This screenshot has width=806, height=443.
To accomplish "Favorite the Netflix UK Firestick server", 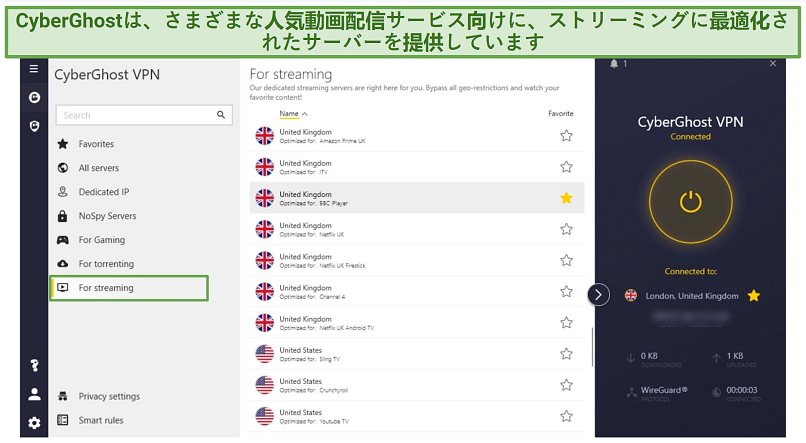I will 566,261.
